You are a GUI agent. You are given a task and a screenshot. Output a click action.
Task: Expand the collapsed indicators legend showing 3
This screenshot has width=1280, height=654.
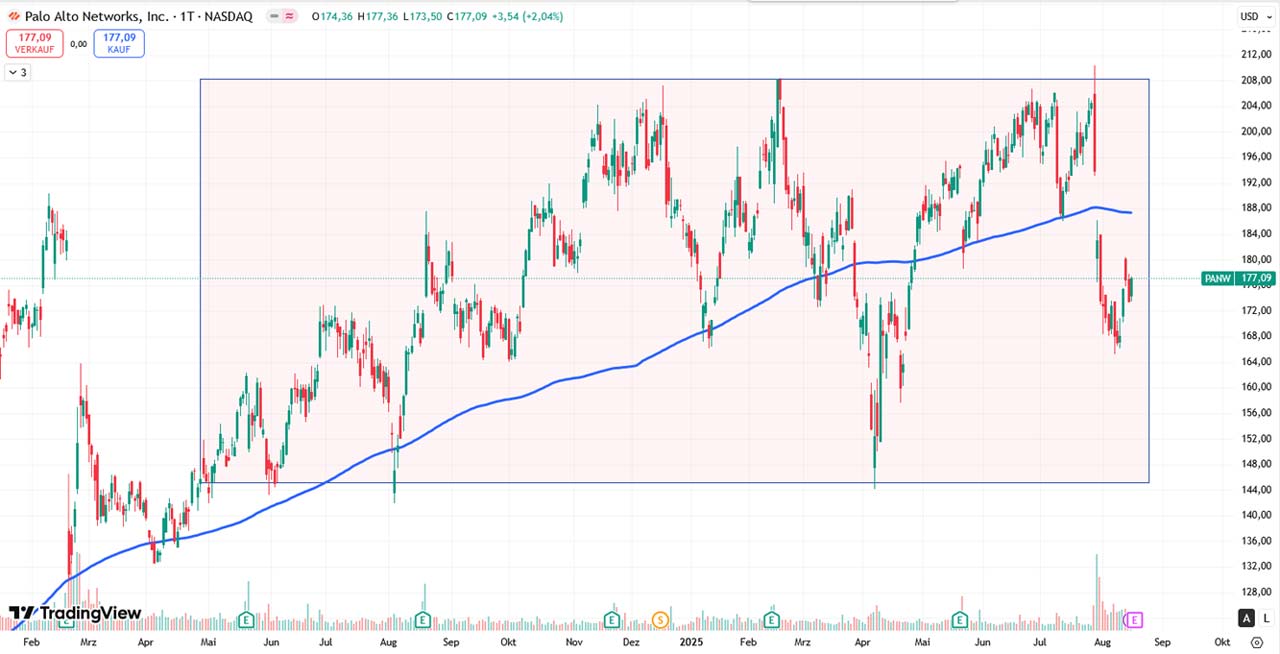pyautogui.click(x=18, y=73)
